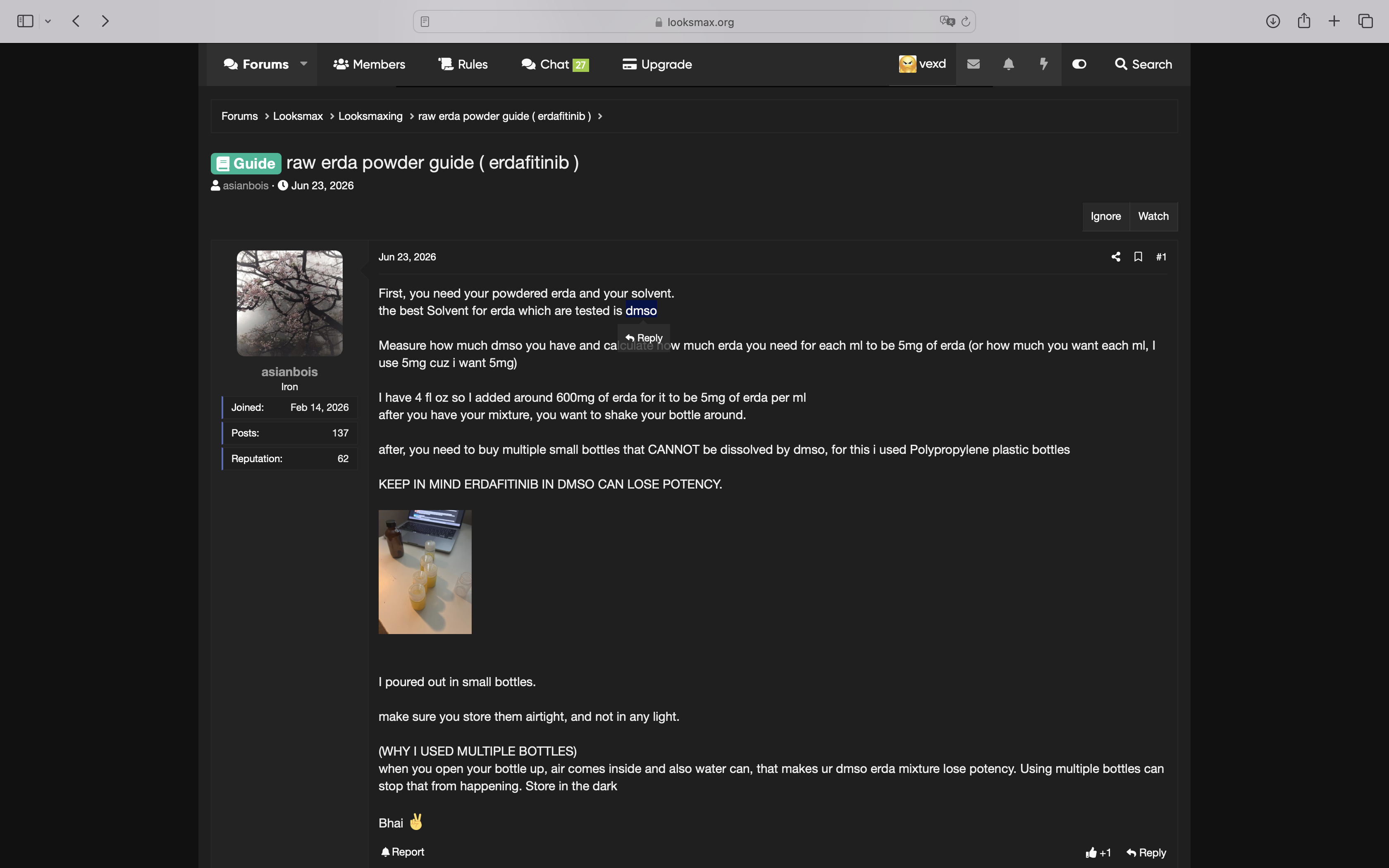1389x868 pixels.
Task: Bookmark post #1
Action: click(x=1138, y=257)
